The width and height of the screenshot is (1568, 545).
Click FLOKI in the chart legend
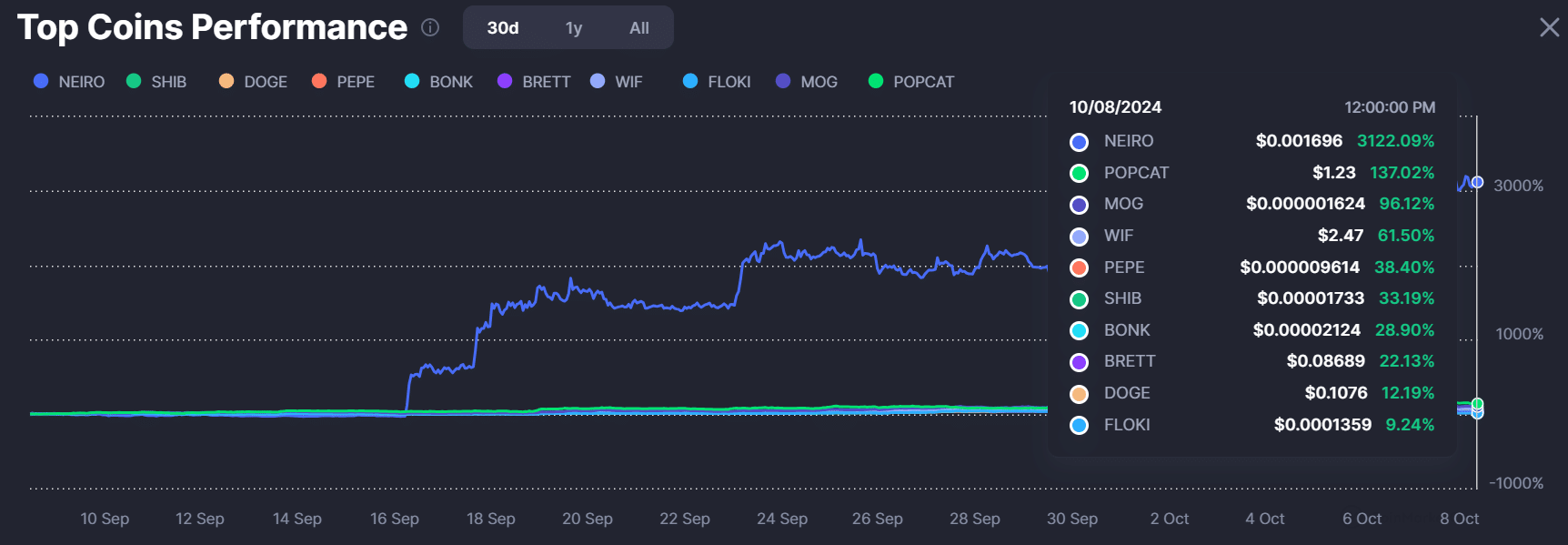pos(717,82)
